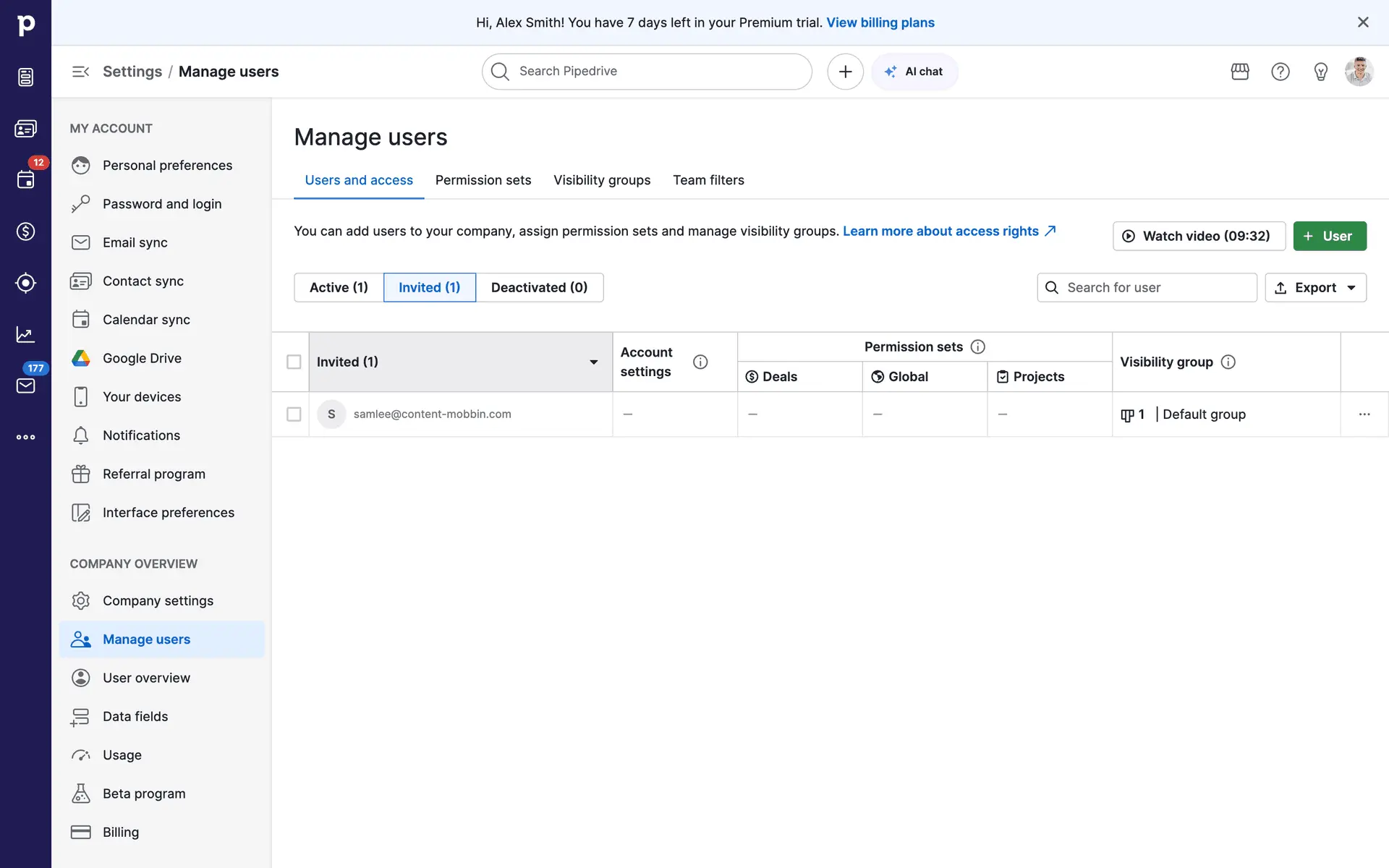Screen dimensions: 1389x868
Task: Open the Insights chart icon in sidebar
Action: point(25,334)
